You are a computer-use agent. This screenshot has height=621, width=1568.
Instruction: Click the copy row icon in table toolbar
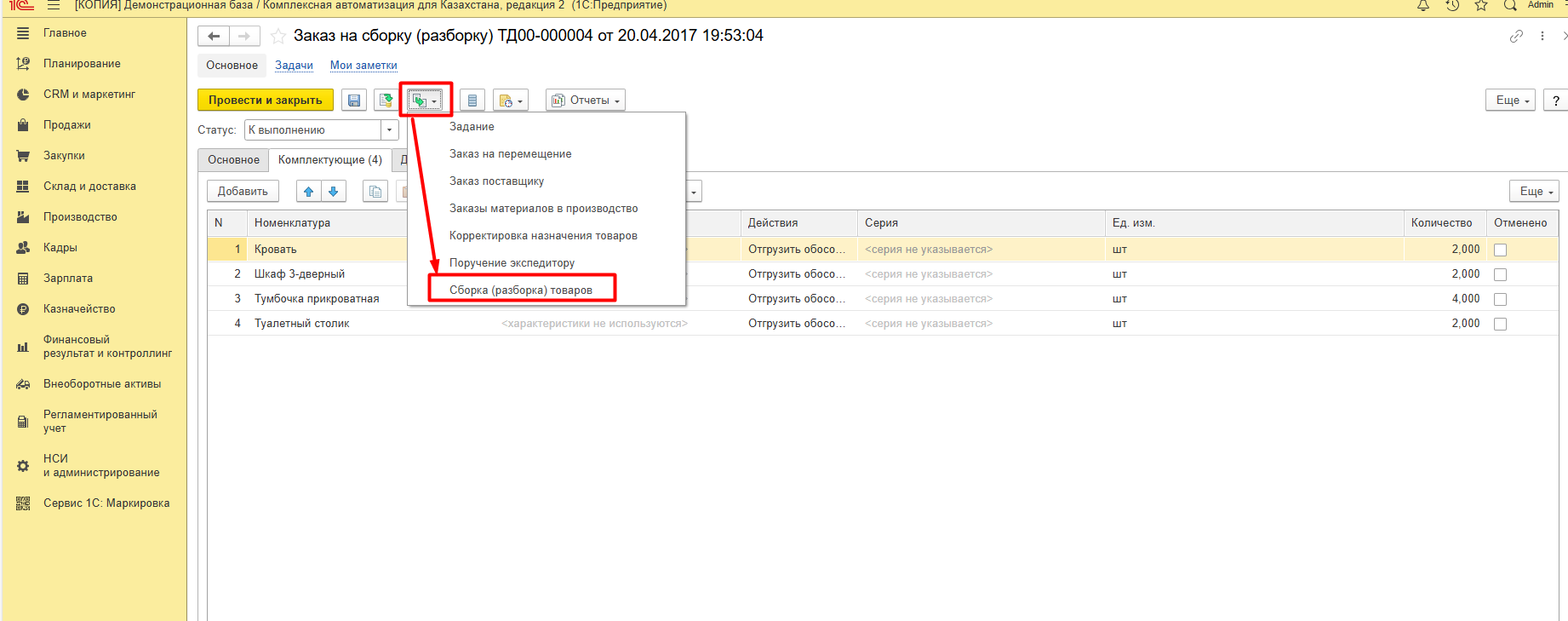click(x=375, y=192)
